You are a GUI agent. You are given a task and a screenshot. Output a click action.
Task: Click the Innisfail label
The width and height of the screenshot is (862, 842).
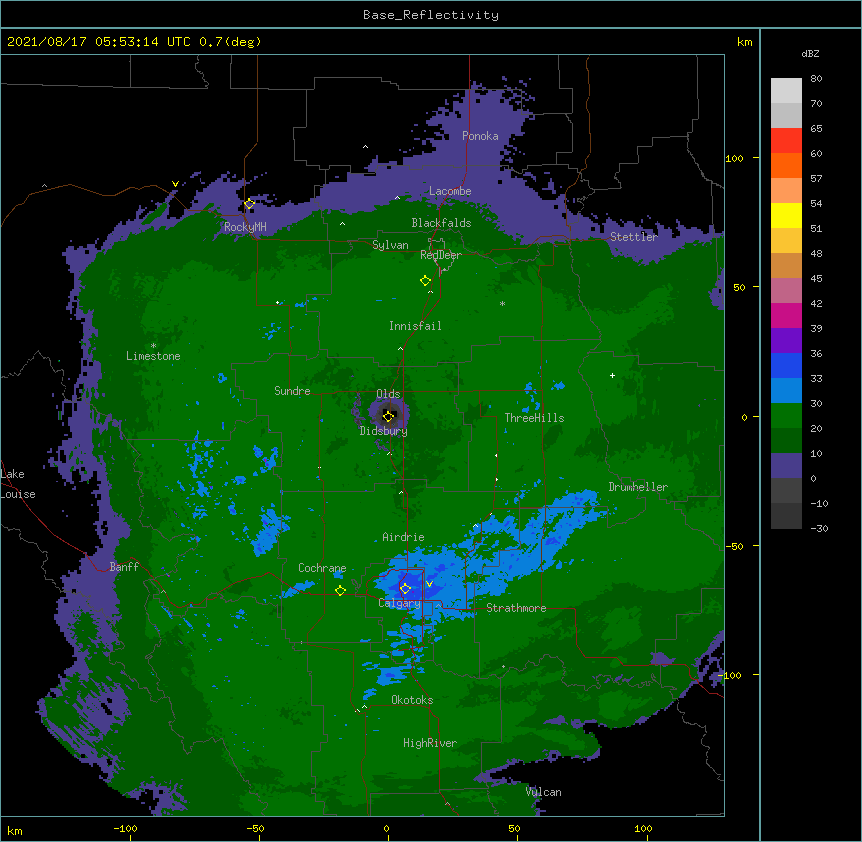coord(415,326)
